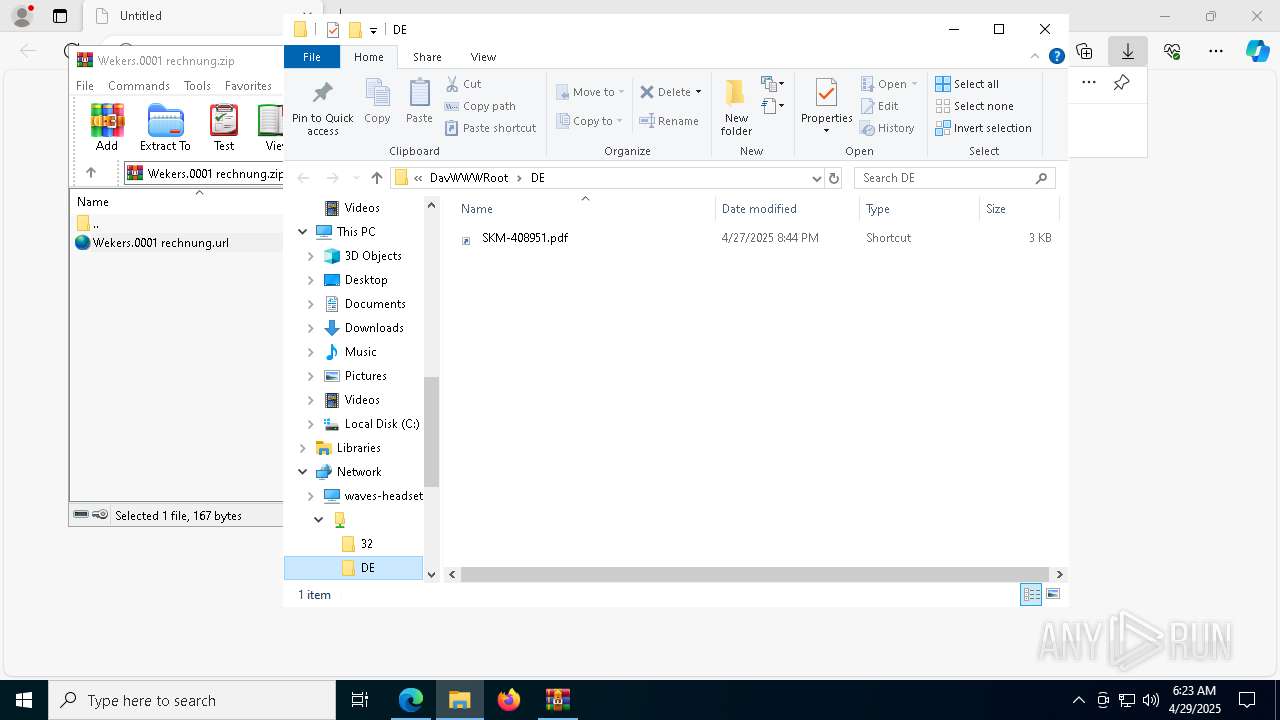The image size is (1280, 720).
Task: Open WinRAR Tools menu
Action: click(197, 86)
